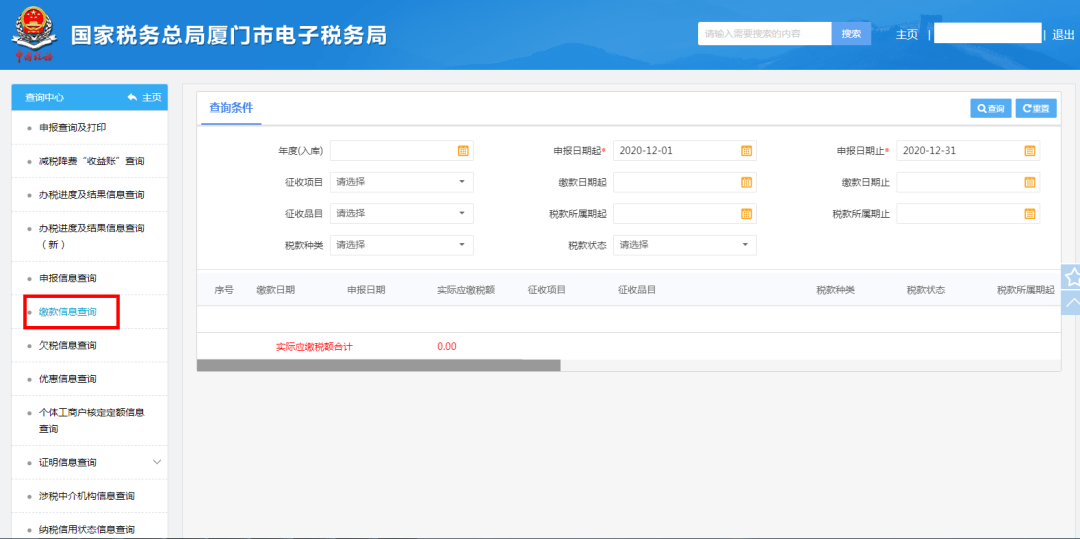Screen dimensions: 1080x539
Task: Click the 序号 column header
Action: point(224,290)
